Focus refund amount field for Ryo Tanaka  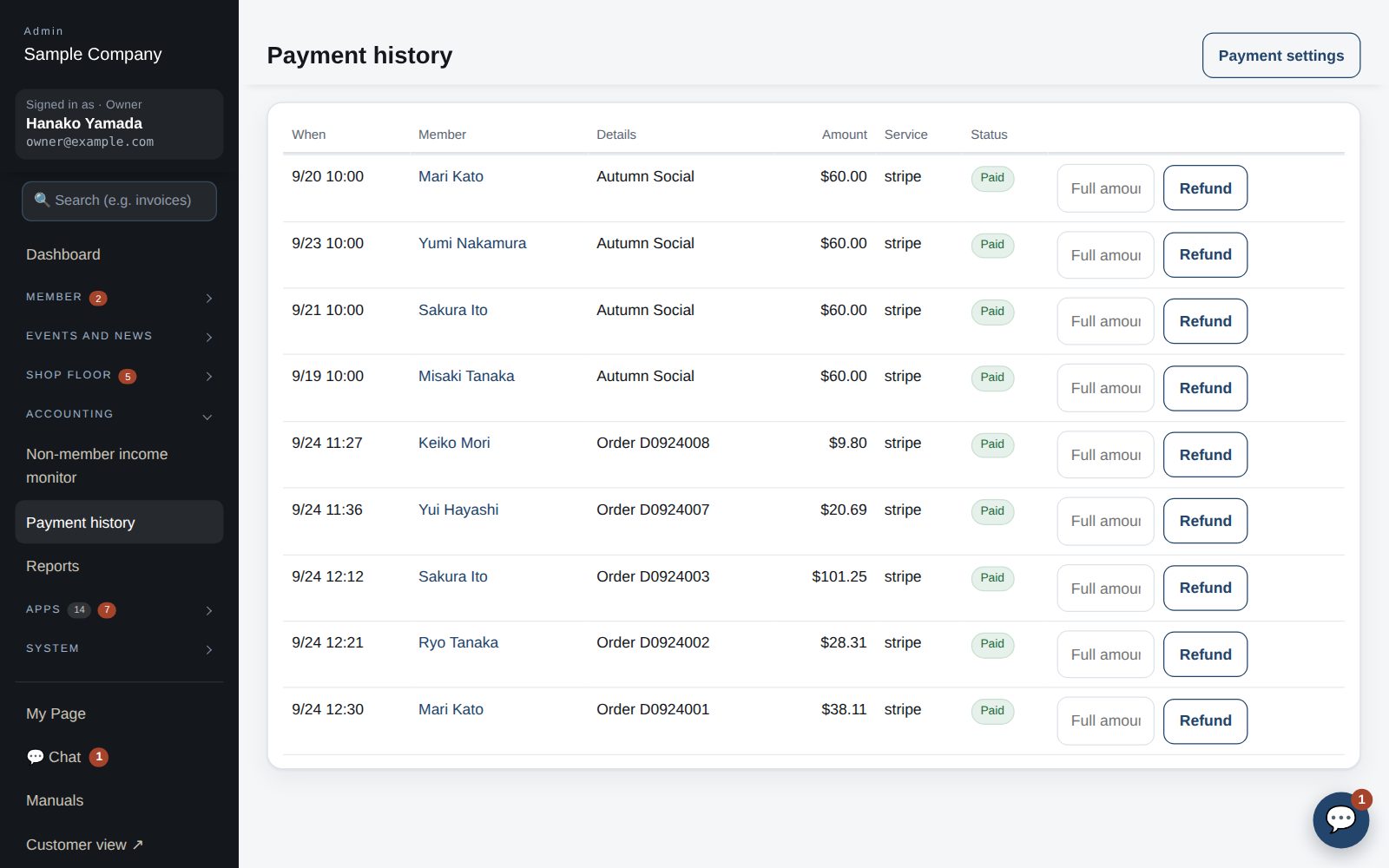coord(1105,654)
